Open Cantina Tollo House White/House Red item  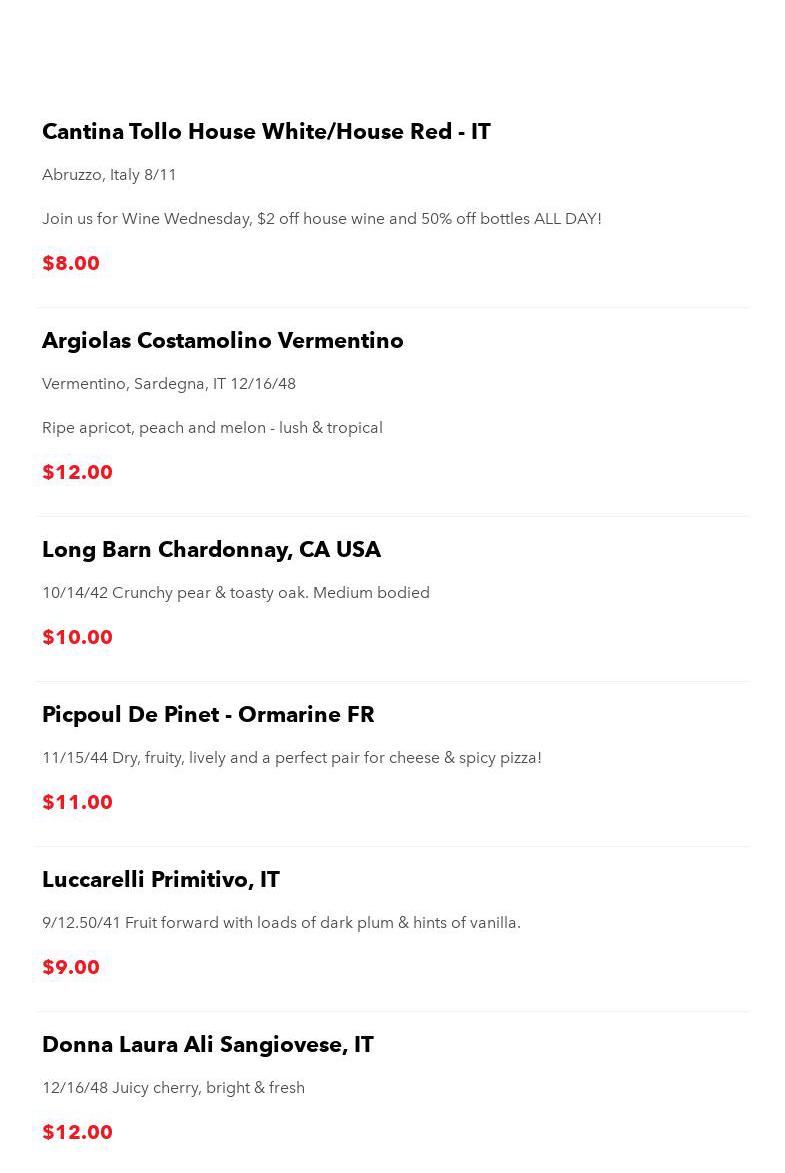tap(266, 132)
